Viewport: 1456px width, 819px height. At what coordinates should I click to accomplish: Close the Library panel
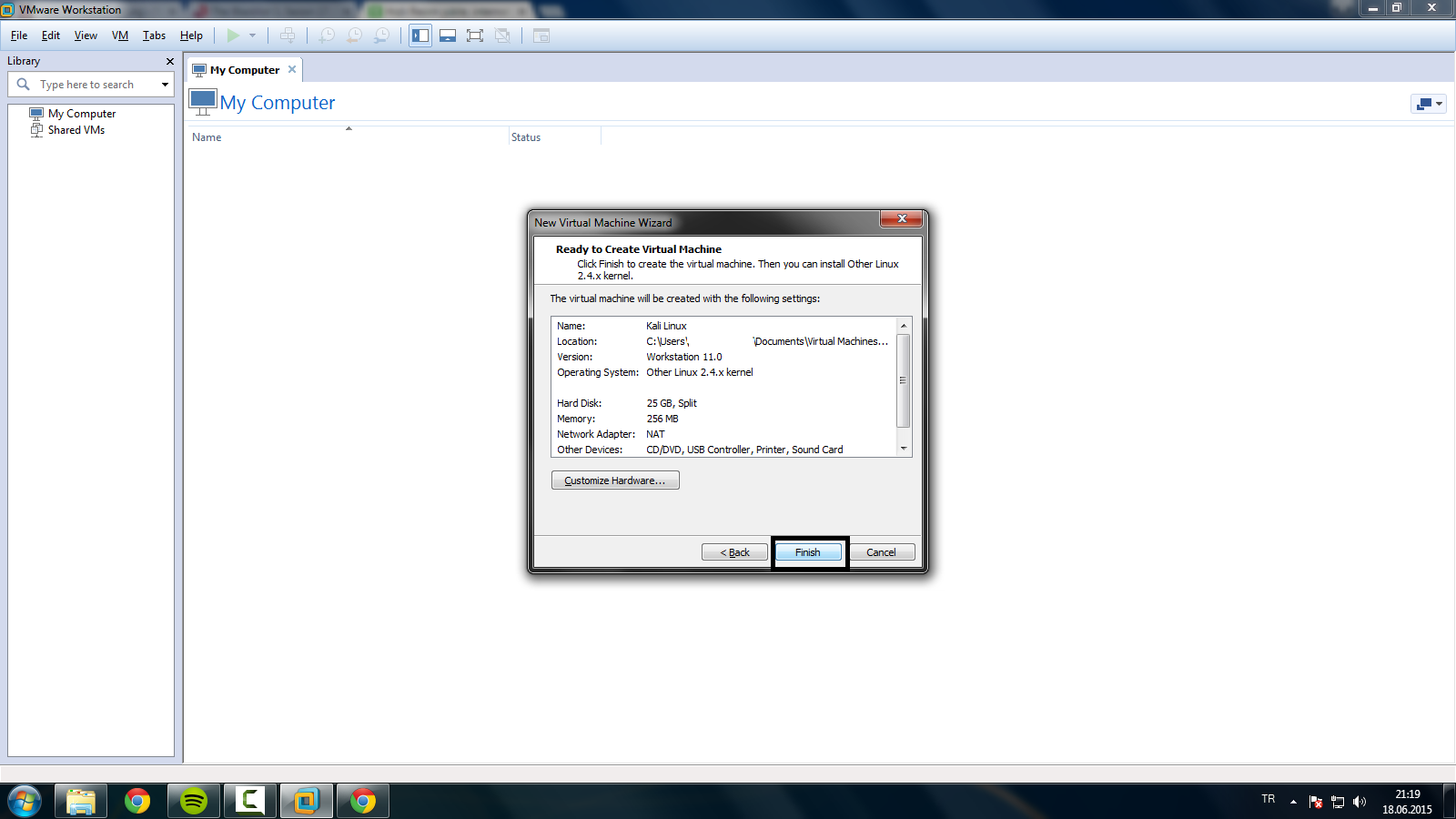click(x=169, y=61)
